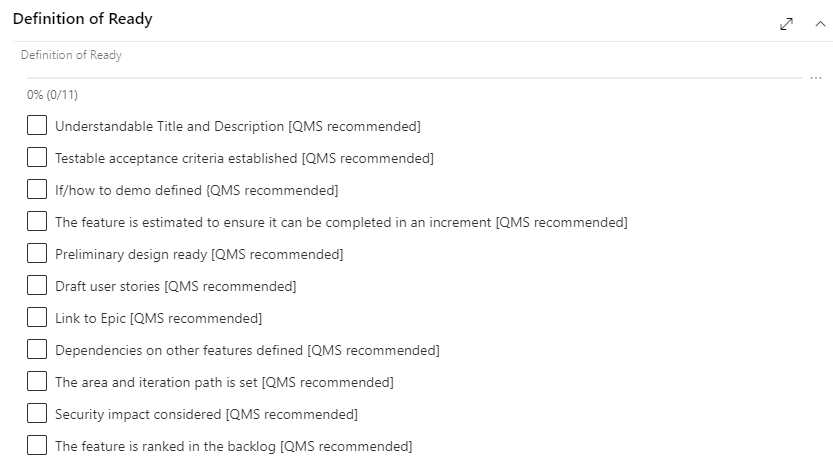Click the 0% (0/11) progress bar
Image resolution: width=833 pixels, height=463 pixels.
pos(414,78)
